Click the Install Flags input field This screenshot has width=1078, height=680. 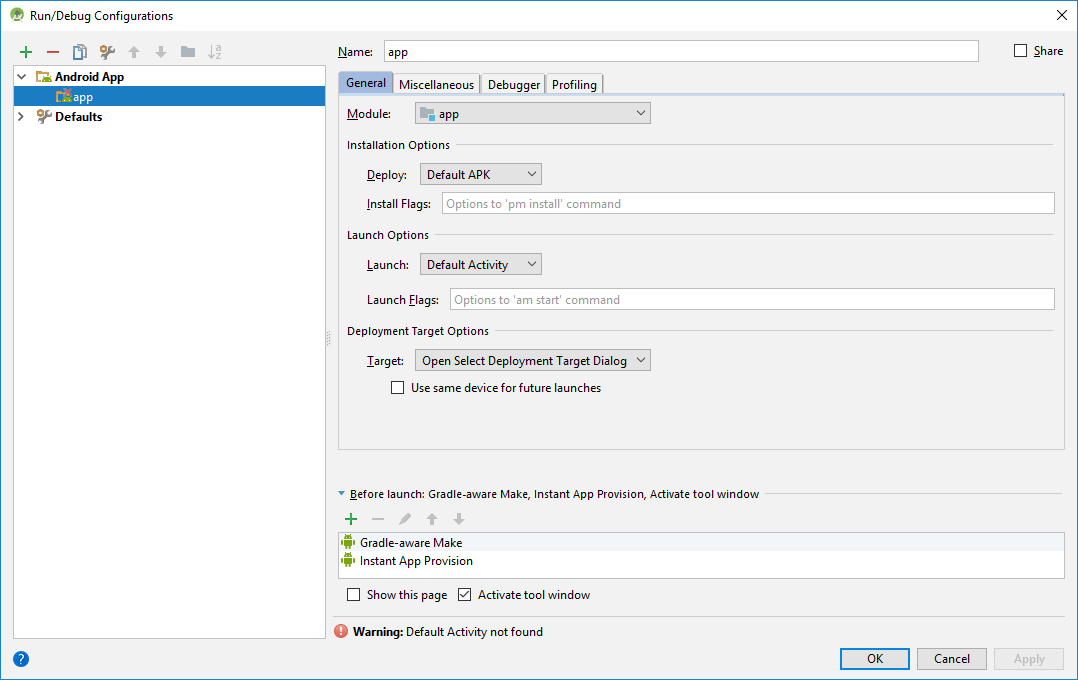747,204
